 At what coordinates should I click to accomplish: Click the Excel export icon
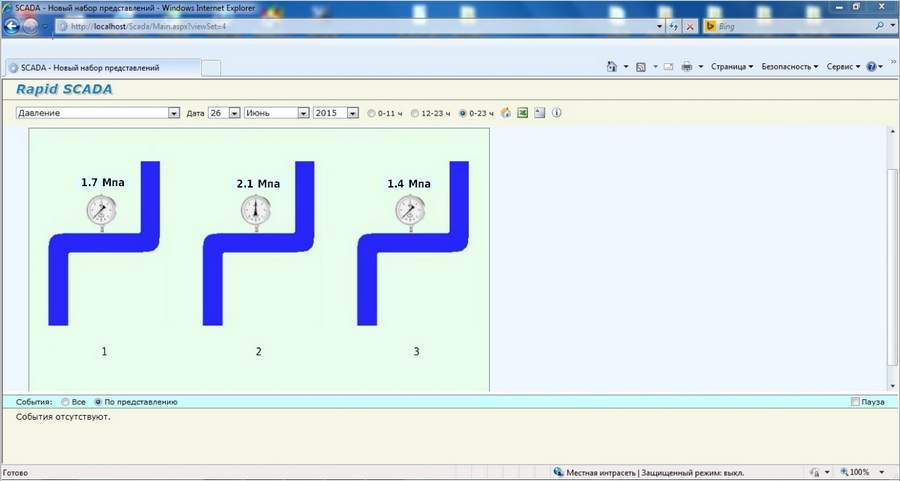(523, 113)
